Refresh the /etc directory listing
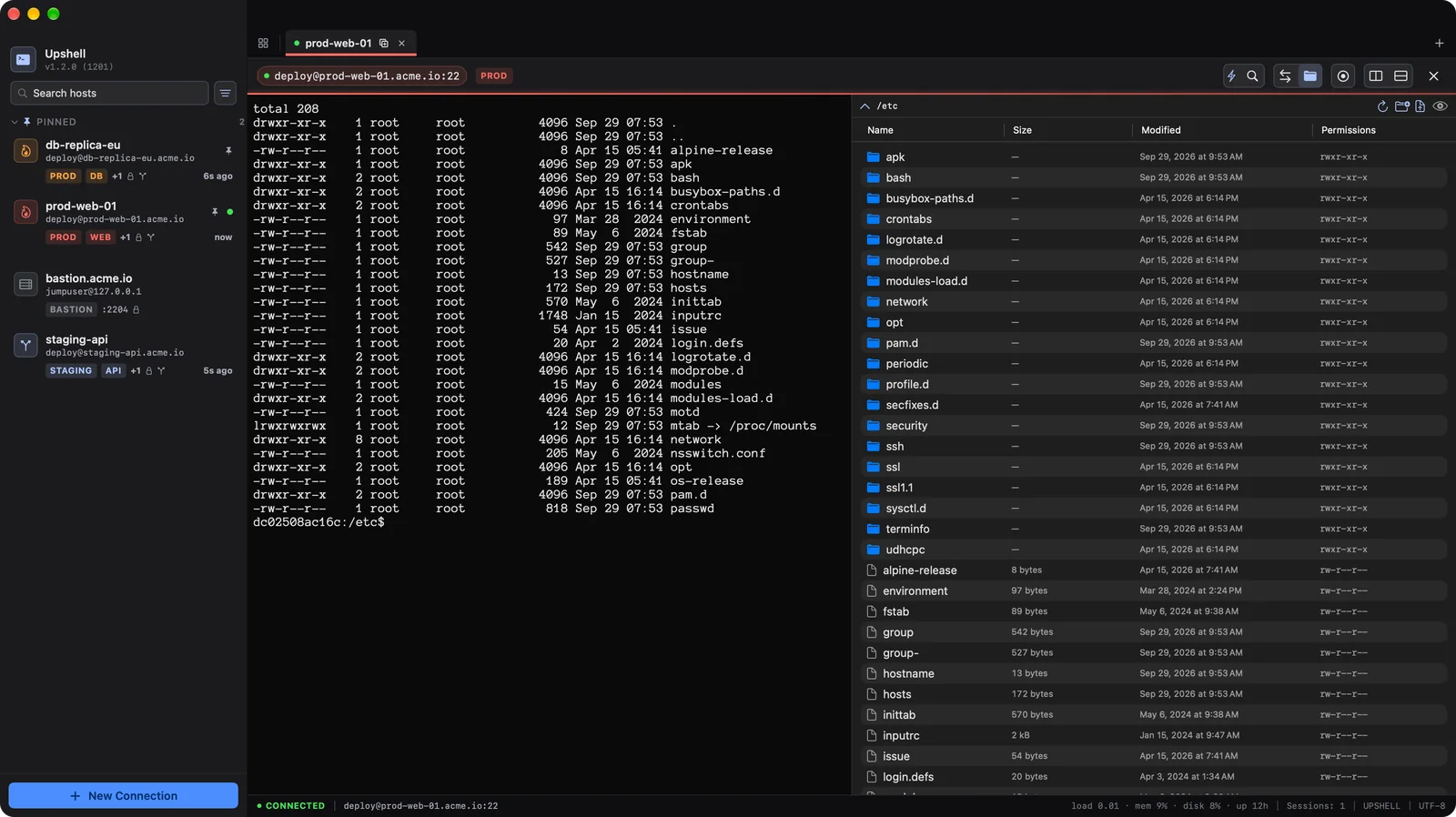This screenshot has height=817, width=1456. pos(1382,106)
